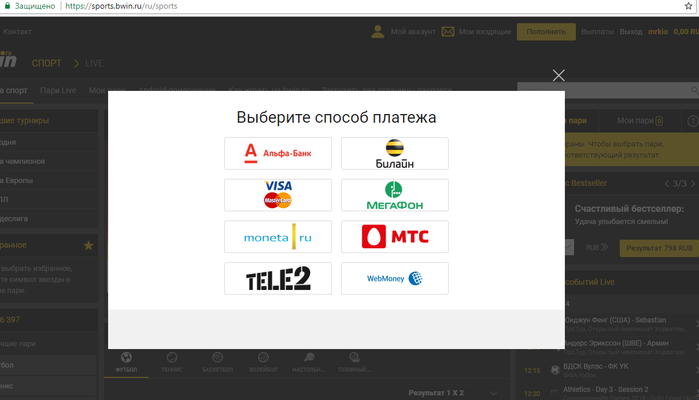Image resolution: width=699 pixels, height=400 pixels.
Task: Click the secure padlock icon
Action: (x=7, y=6)
